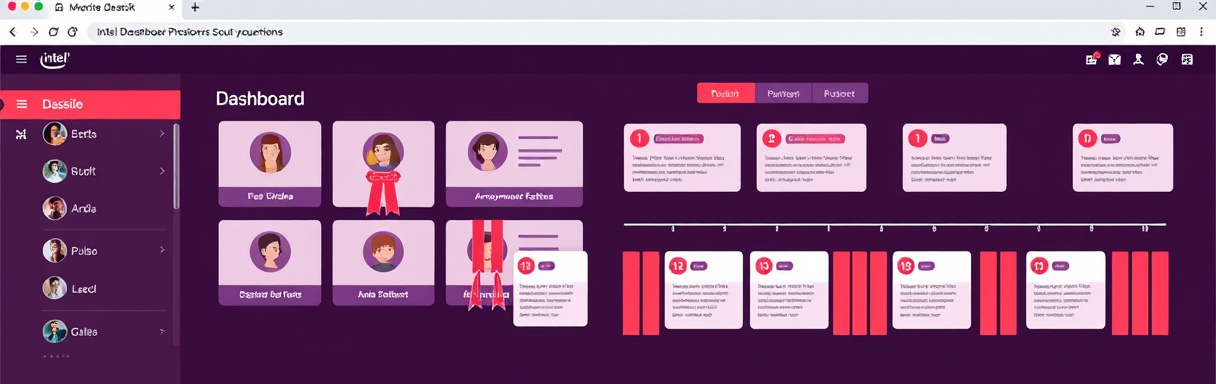Select Pulso in the sidebar
Image resolution: width=1216 pixels, height=384 pixels.
point(84,251)
